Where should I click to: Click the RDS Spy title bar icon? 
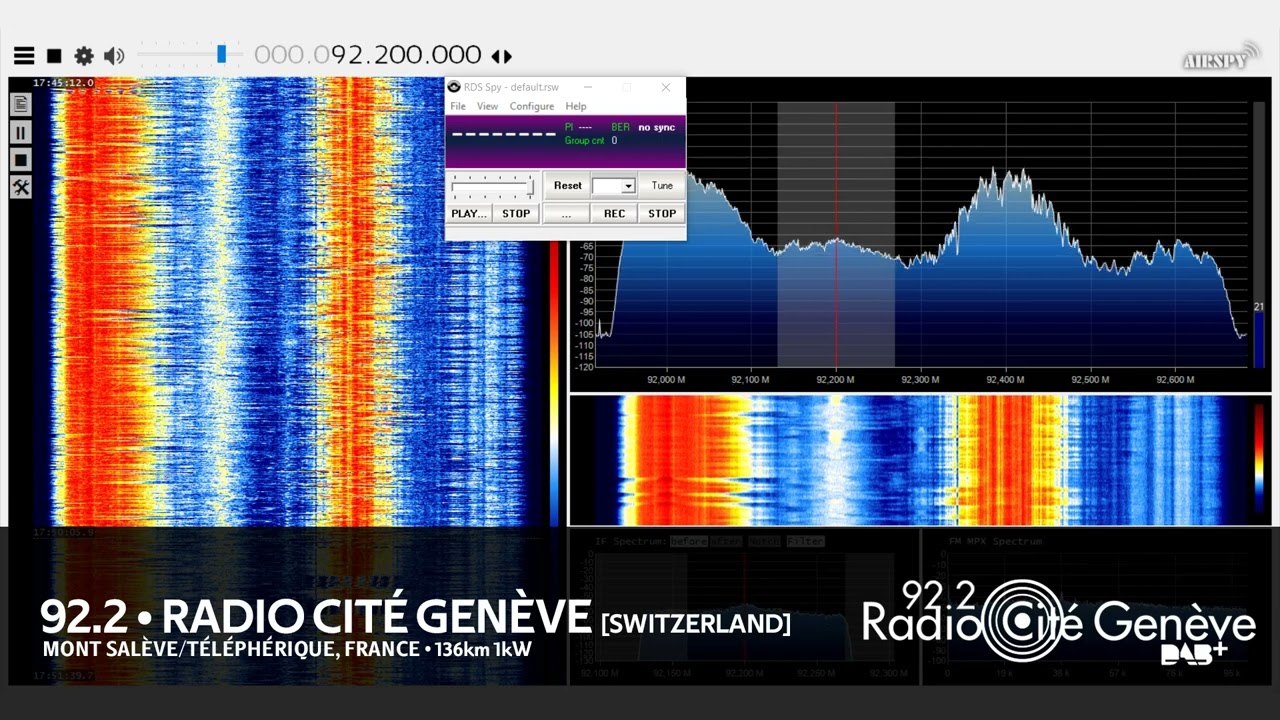point(454,87)
